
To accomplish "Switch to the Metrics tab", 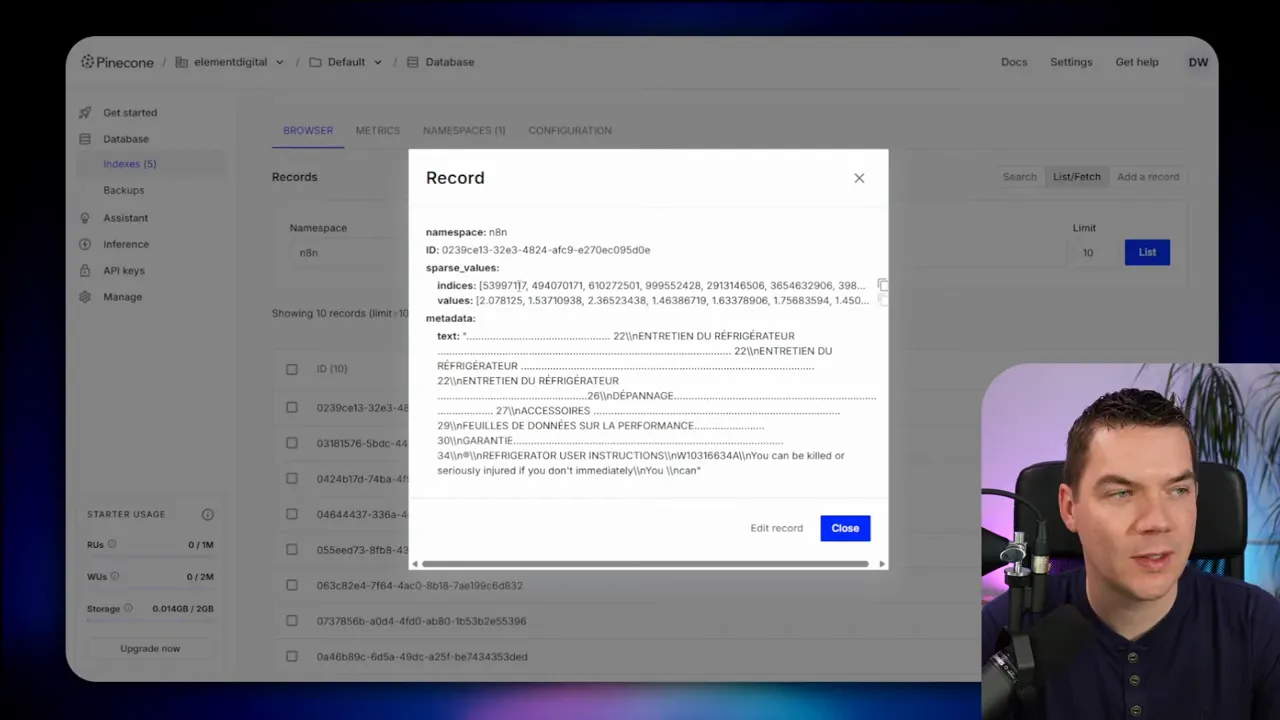I will click(377, 130).
